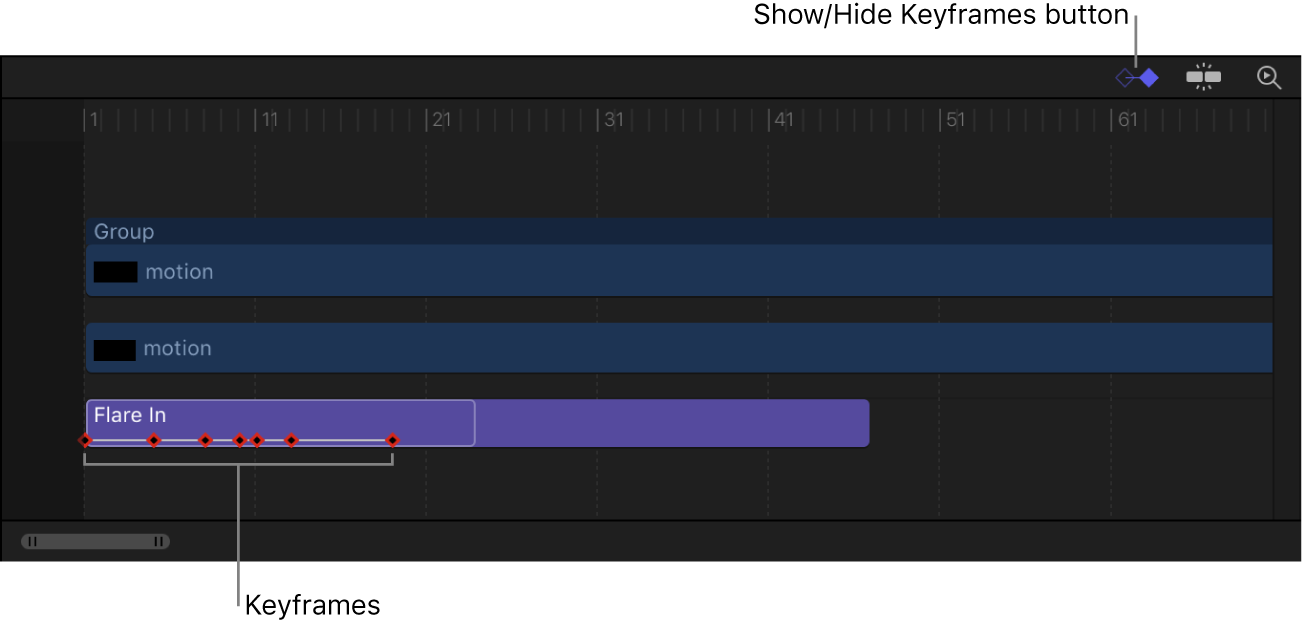
Task: Click the Flare In label text
Action: tap(129, 414)
